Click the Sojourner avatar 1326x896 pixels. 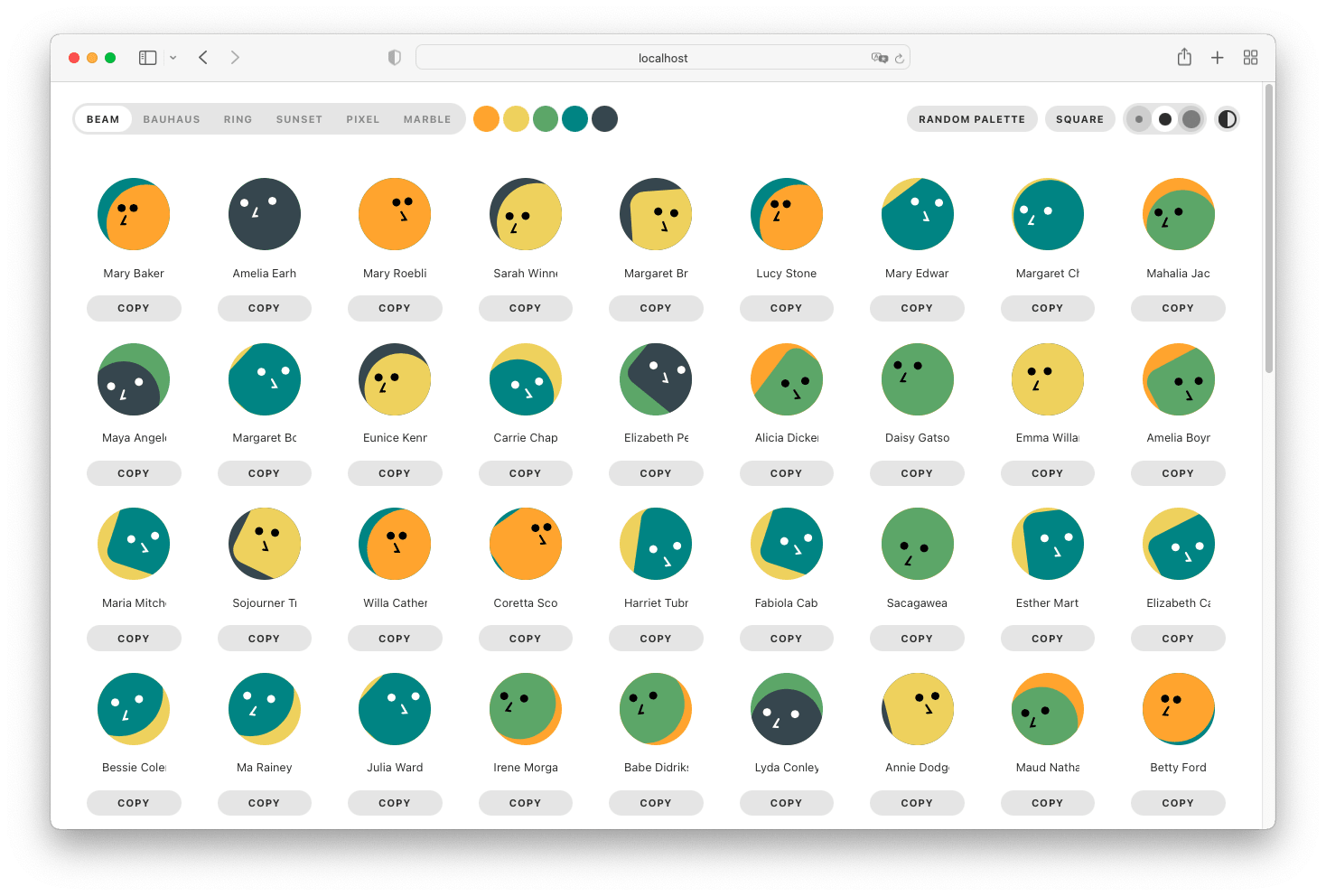tap(265, 544)
